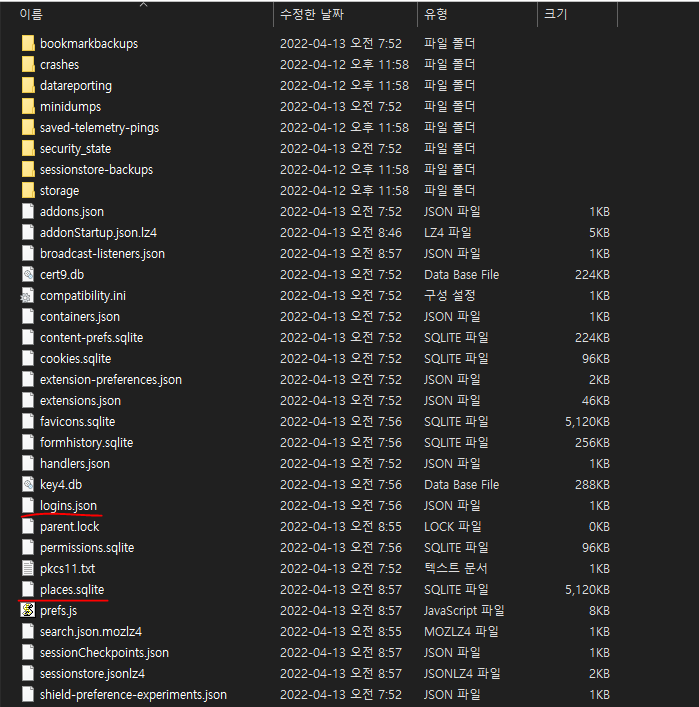Click the 8KB size of prefs.js
The width and height of the screenshot is (699, 707).
599,611
